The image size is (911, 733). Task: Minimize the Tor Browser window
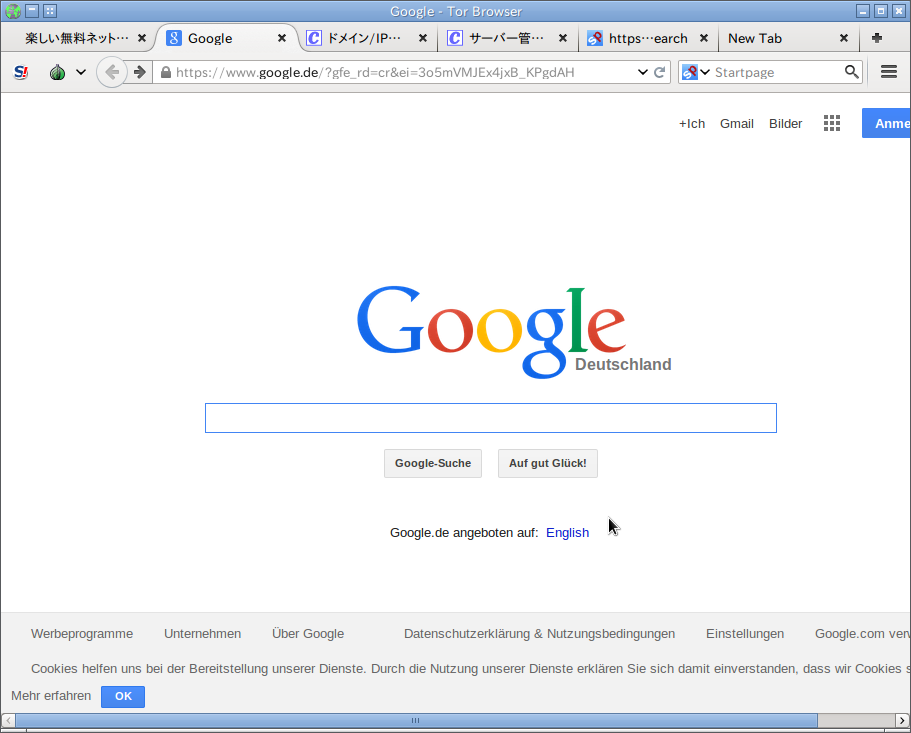click(863, 10)
